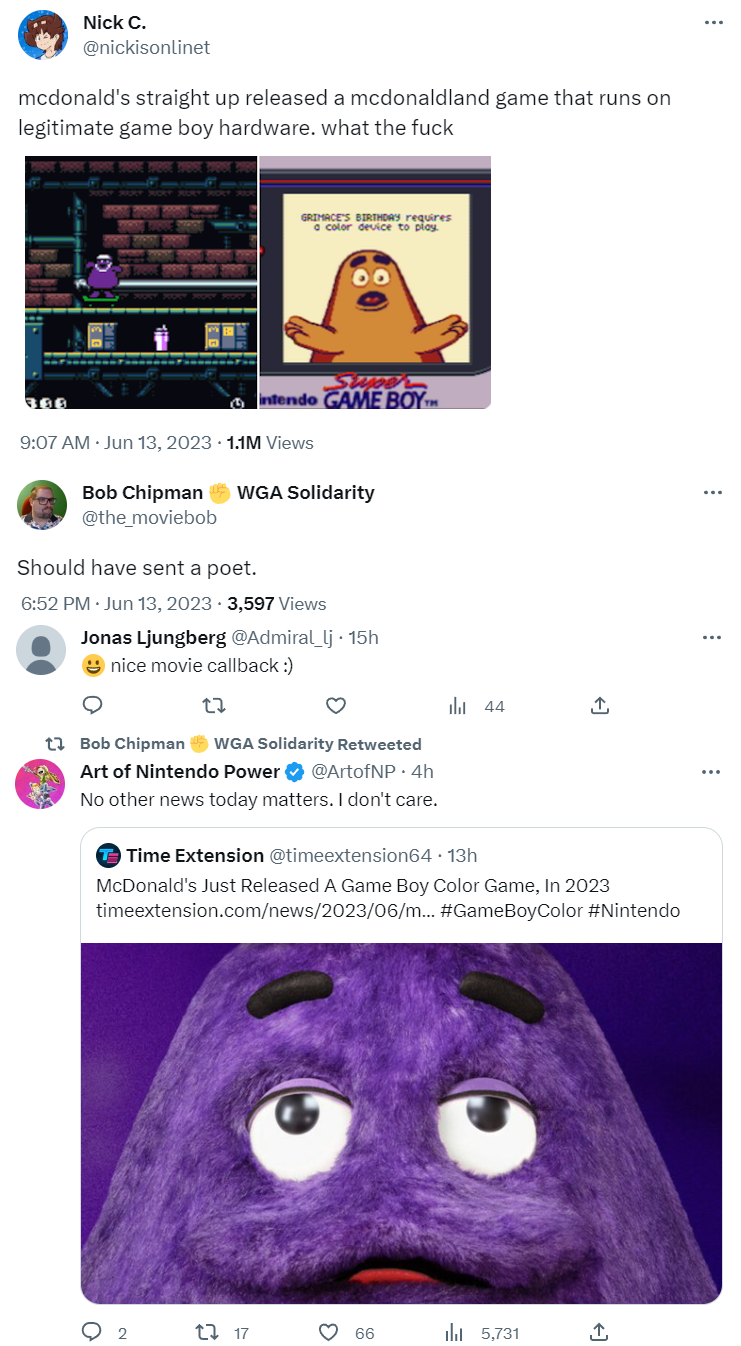Retweet the Art of Nintendo Power tweet

(x=205, y=1332)
